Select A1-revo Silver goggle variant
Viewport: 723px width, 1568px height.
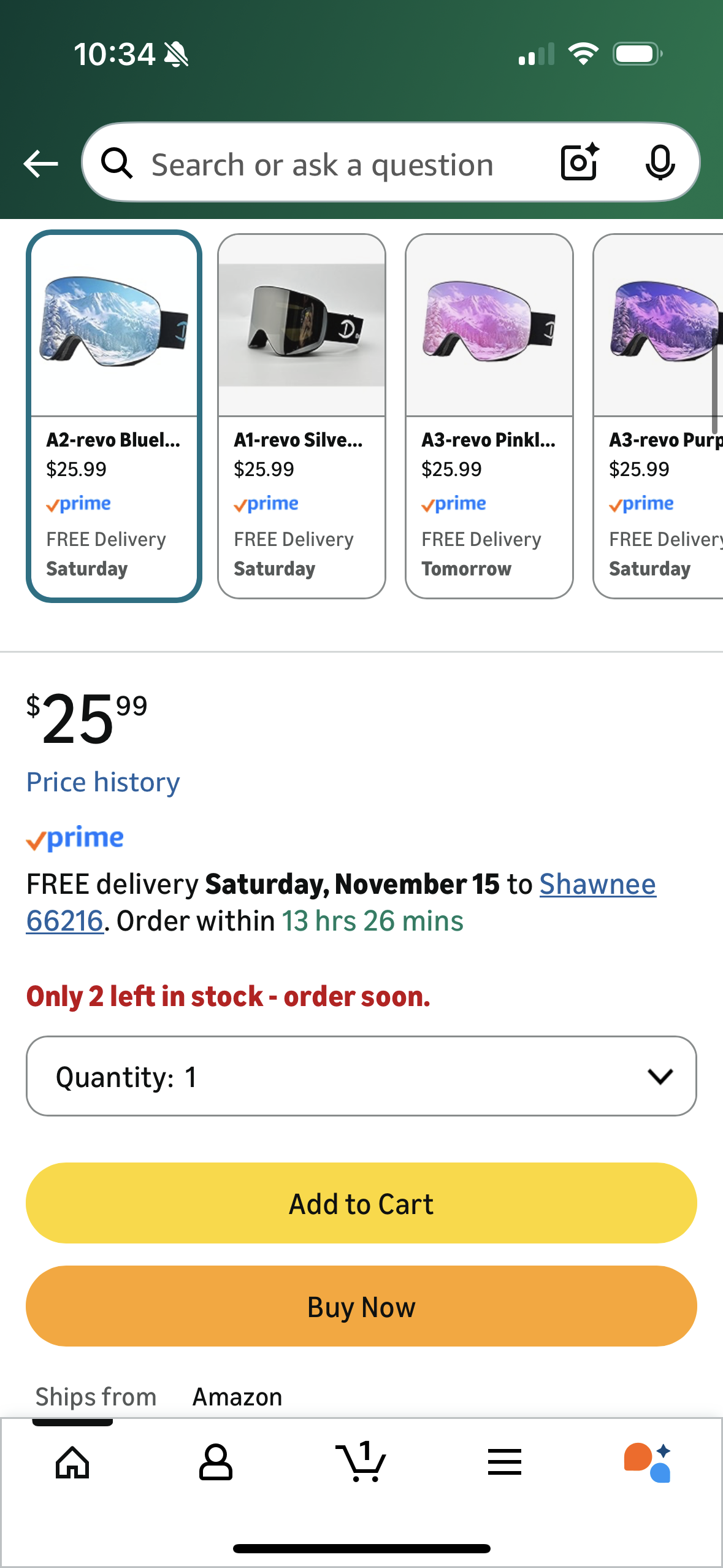pos(302,416)
